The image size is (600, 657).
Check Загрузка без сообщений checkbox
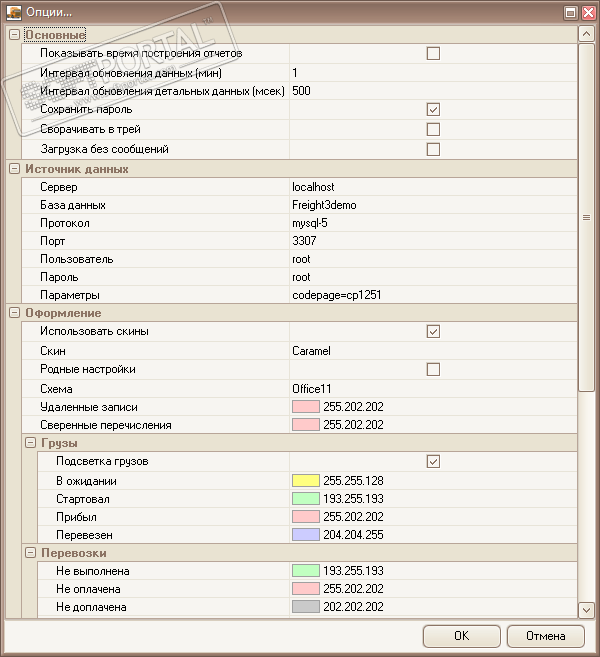point(433,149)
